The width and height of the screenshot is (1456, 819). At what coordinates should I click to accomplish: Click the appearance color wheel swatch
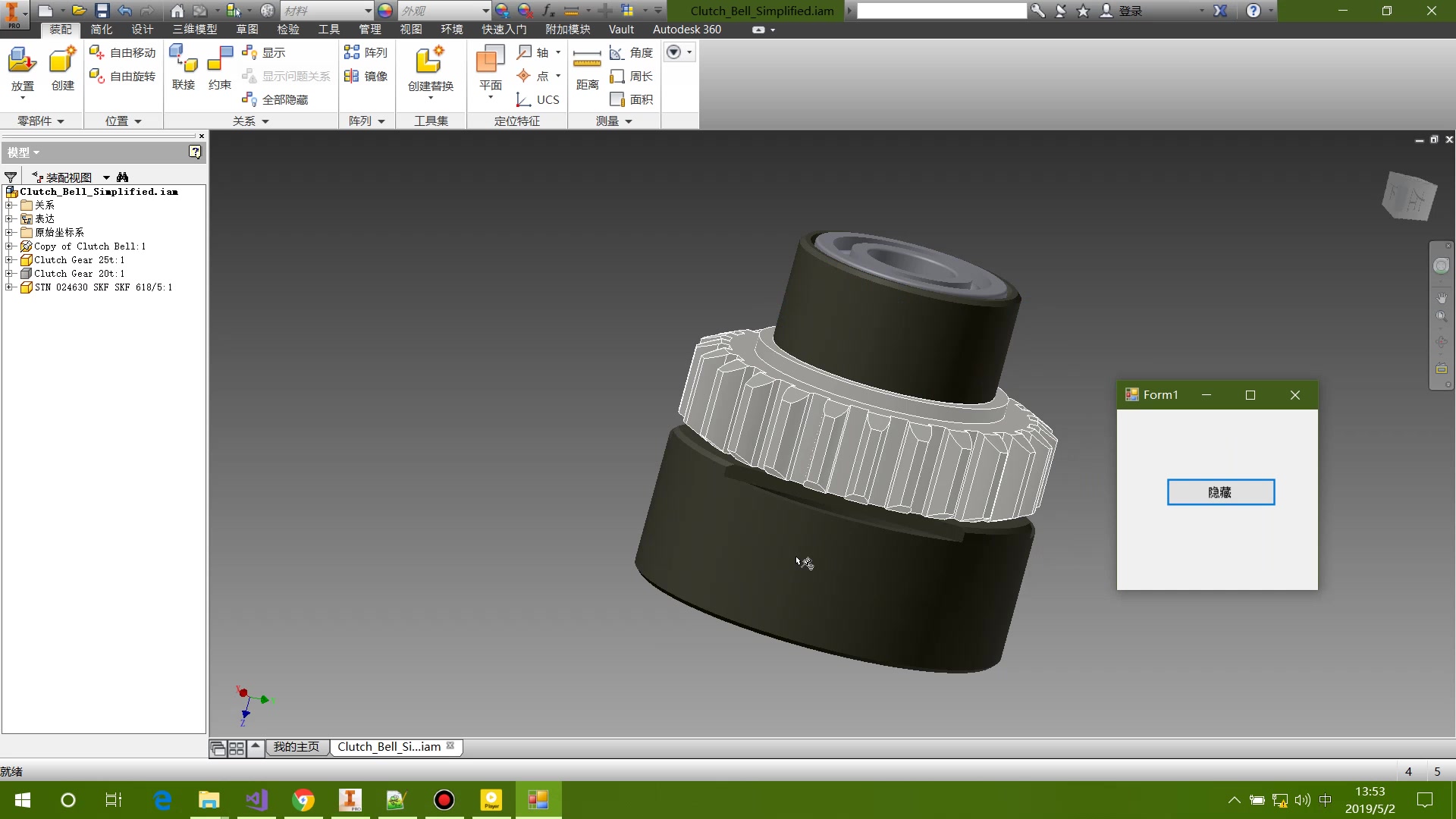385,11
